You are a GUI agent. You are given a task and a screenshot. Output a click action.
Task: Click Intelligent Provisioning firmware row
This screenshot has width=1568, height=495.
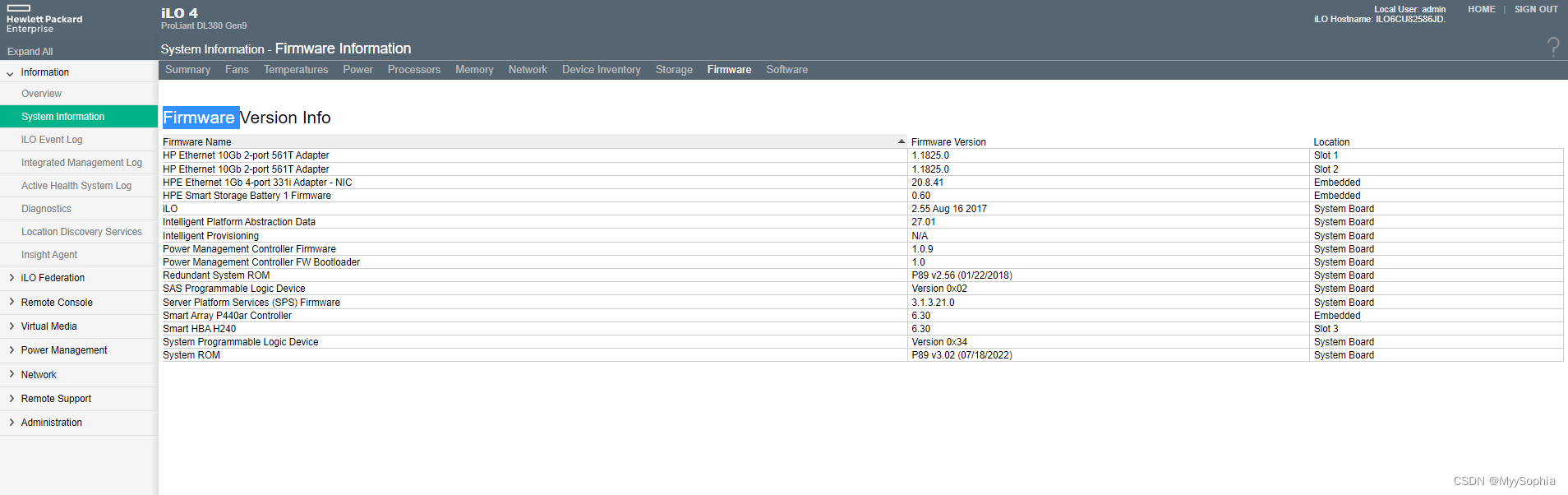[x=862, y=236]
